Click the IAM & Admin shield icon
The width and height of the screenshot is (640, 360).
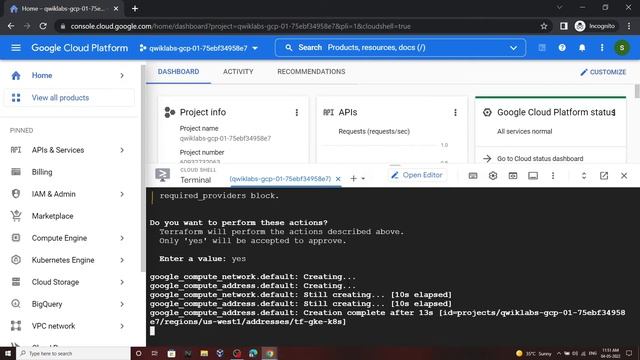tap(16, 194)
